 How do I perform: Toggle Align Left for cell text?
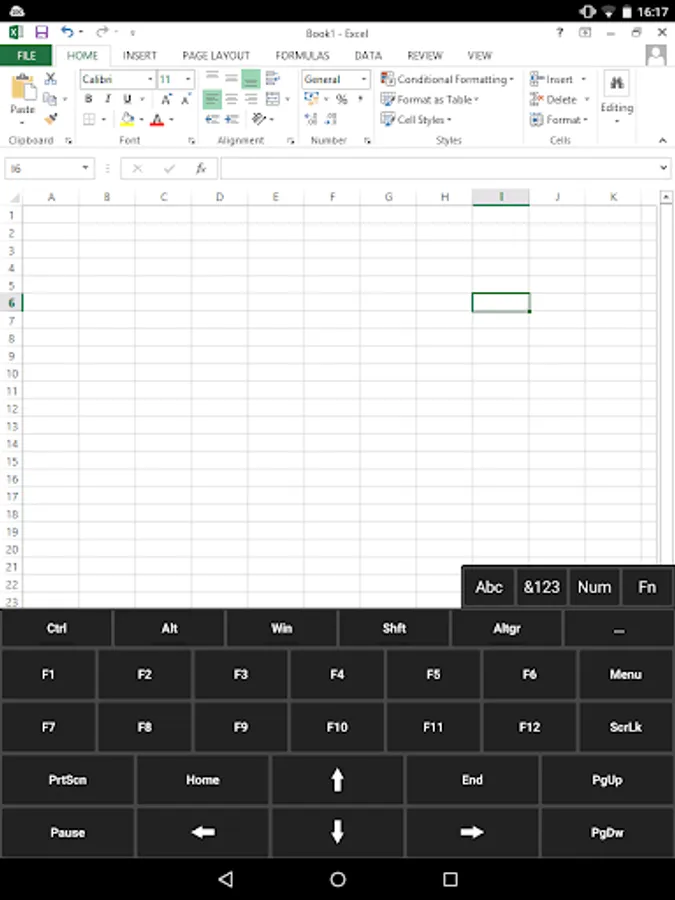point(212,99)
